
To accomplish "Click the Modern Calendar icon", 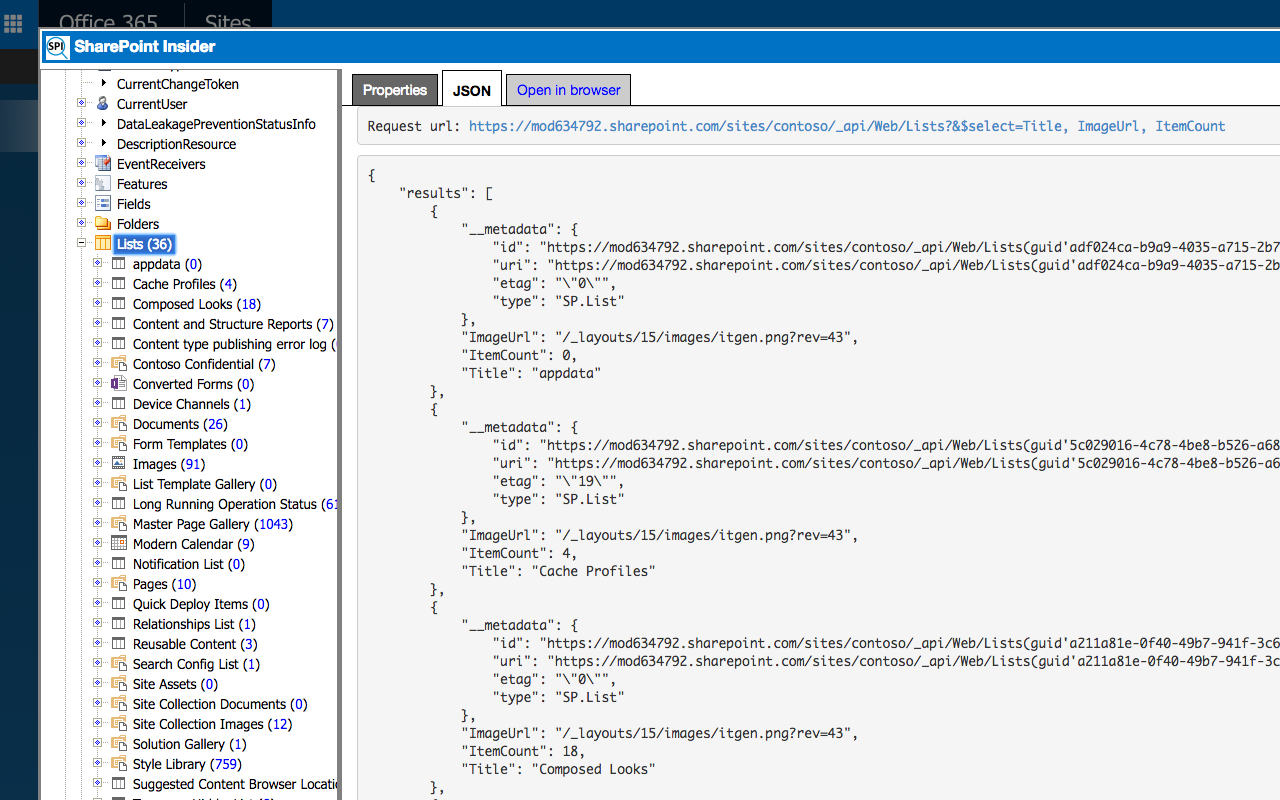I will click(118, 544).
